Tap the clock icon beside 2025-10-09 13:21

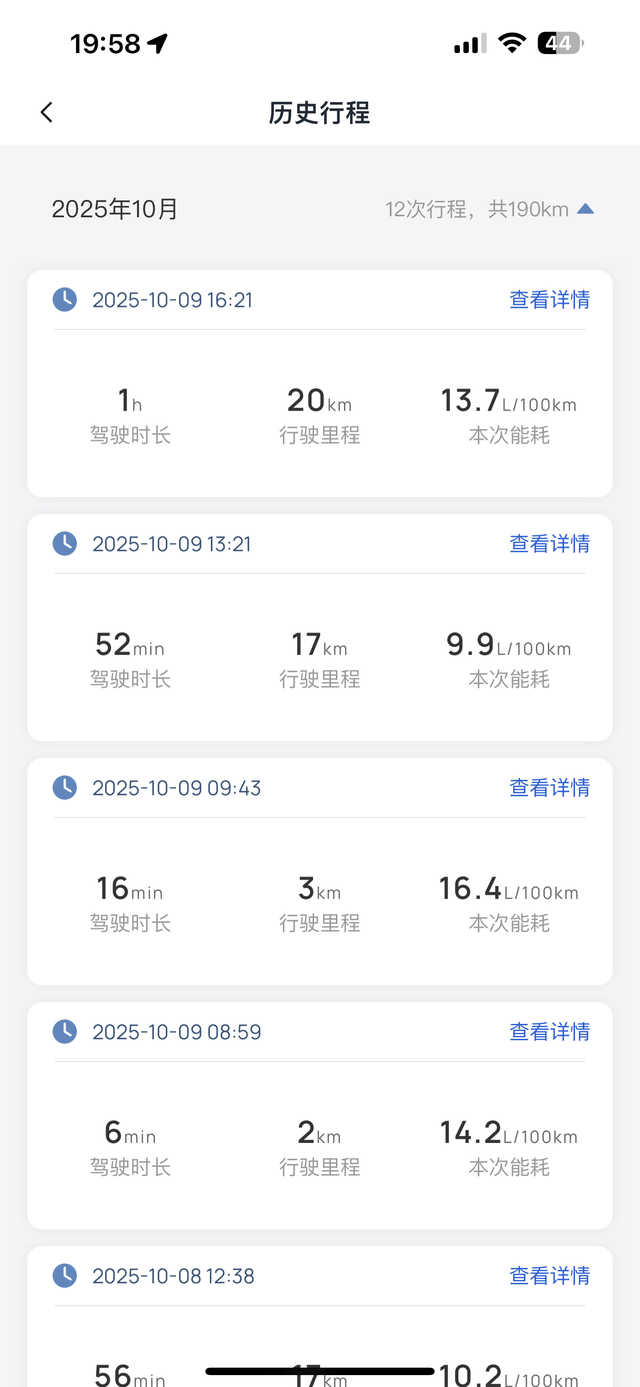point(64,543)
